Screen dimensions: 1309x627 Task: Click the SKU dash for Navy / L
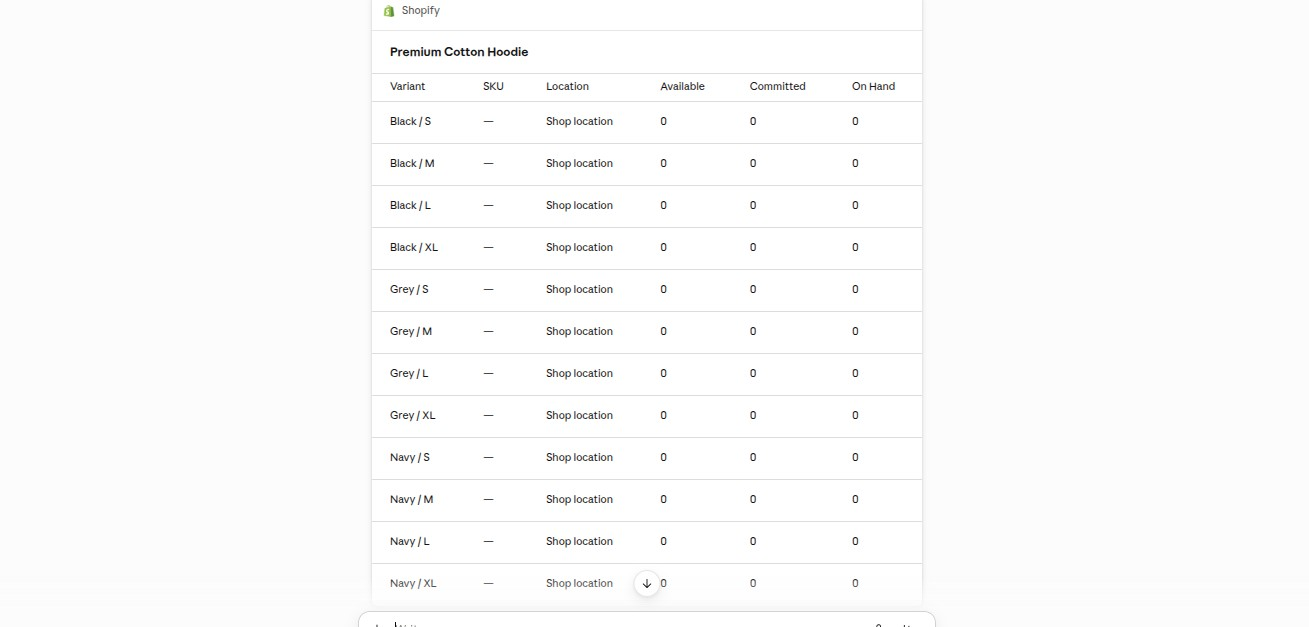(x=488, y=542)
